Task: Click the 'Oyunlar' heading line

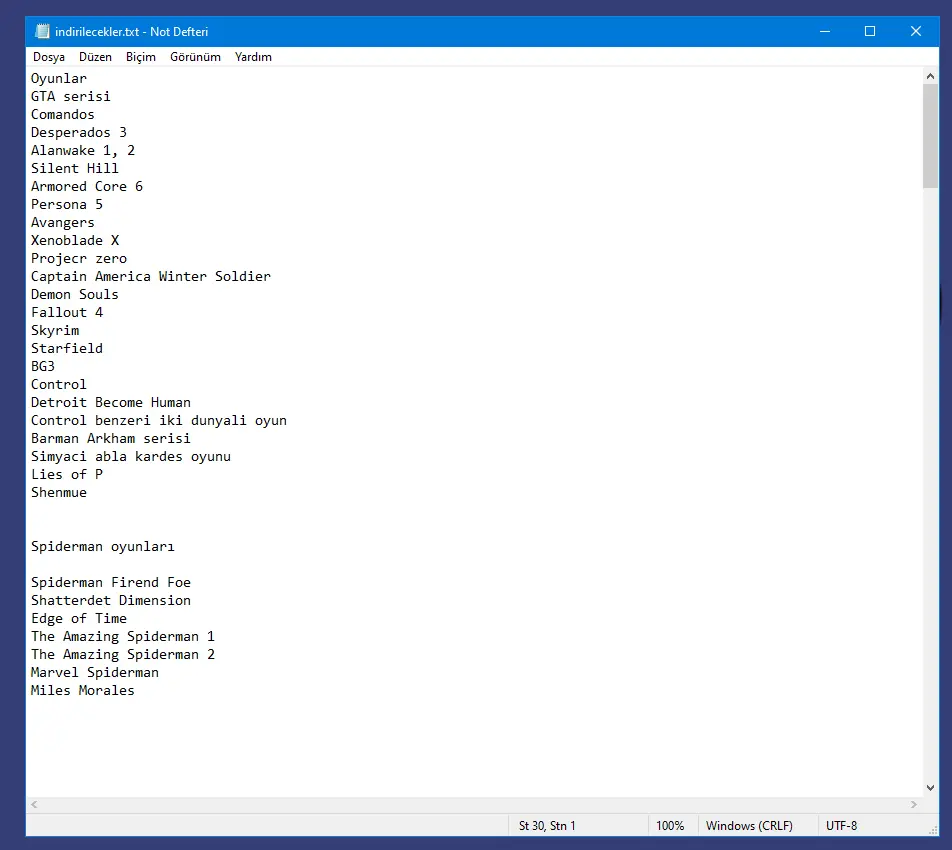Action: pyautogui.click(x=59, y=78)
